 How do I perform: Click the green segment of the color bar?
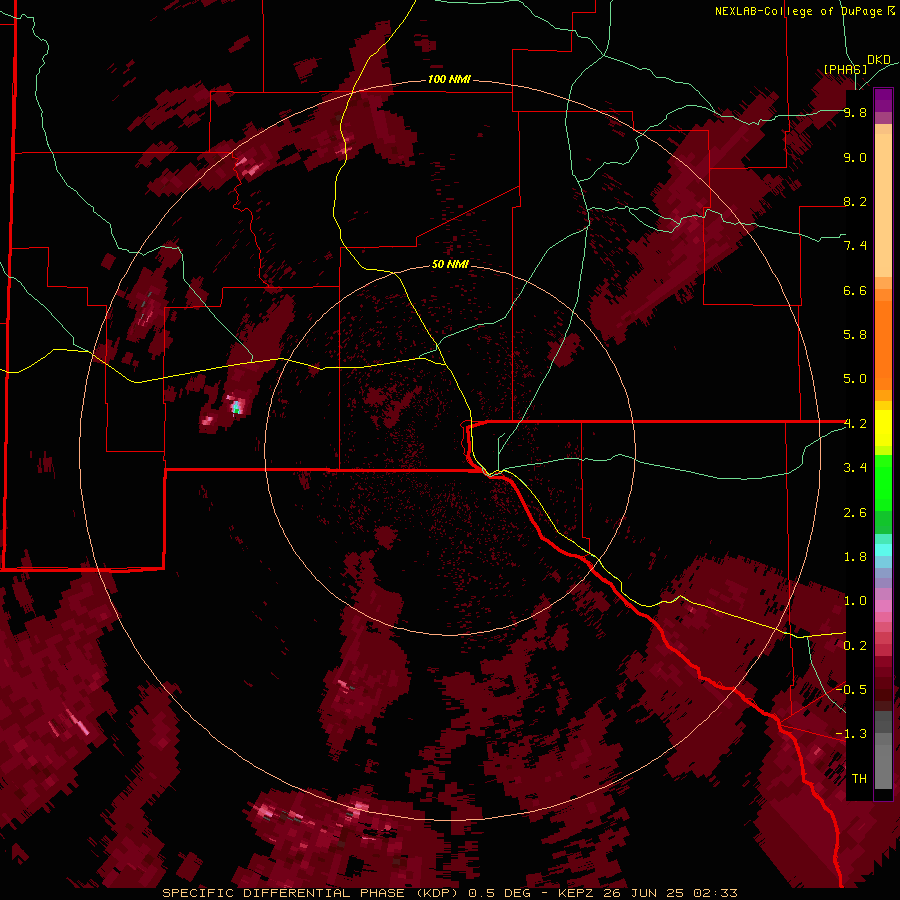pos(883,492)
